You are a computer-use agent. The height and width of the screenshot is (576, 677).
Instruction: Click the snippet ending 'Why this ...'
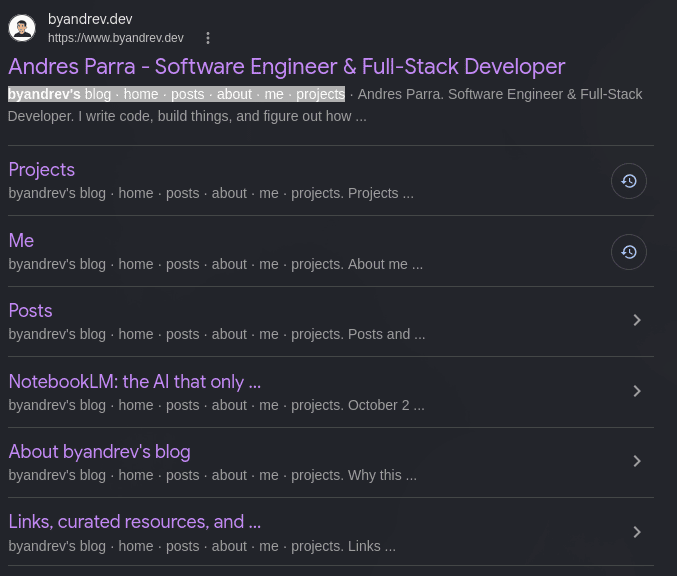click(x=212, y=475)
